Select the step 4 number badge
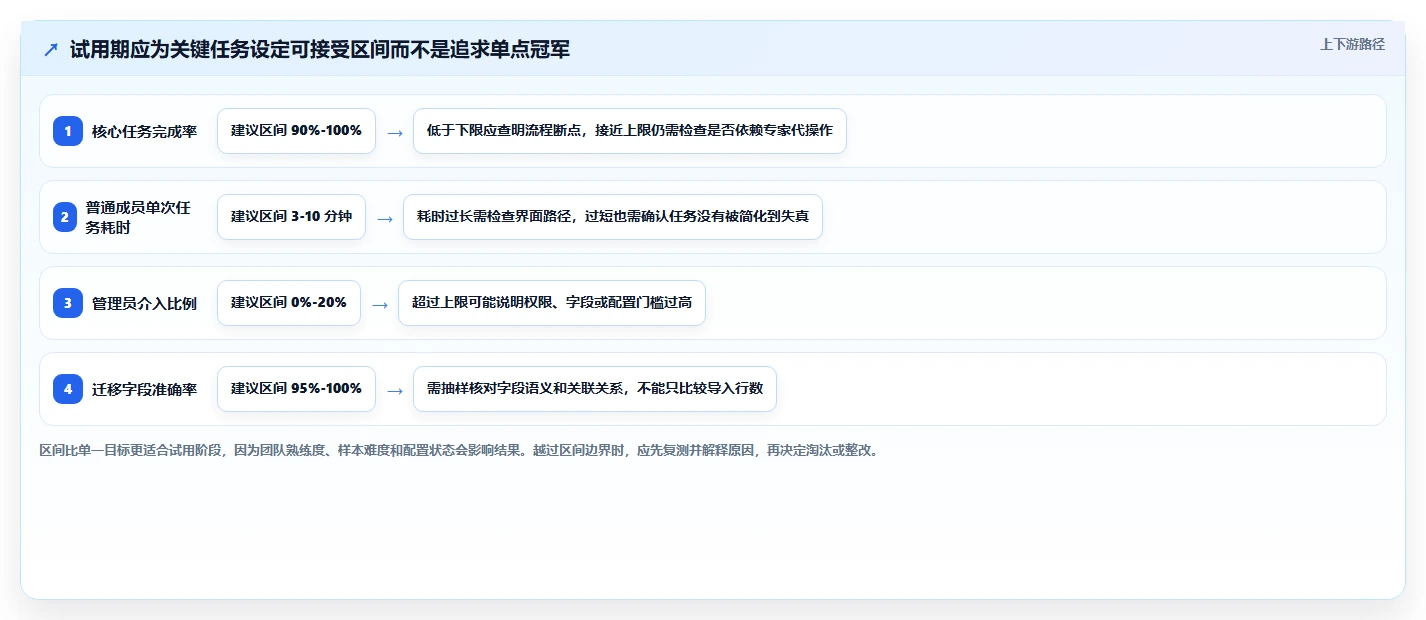The image size is (1426, 620). tap(68, 389)
